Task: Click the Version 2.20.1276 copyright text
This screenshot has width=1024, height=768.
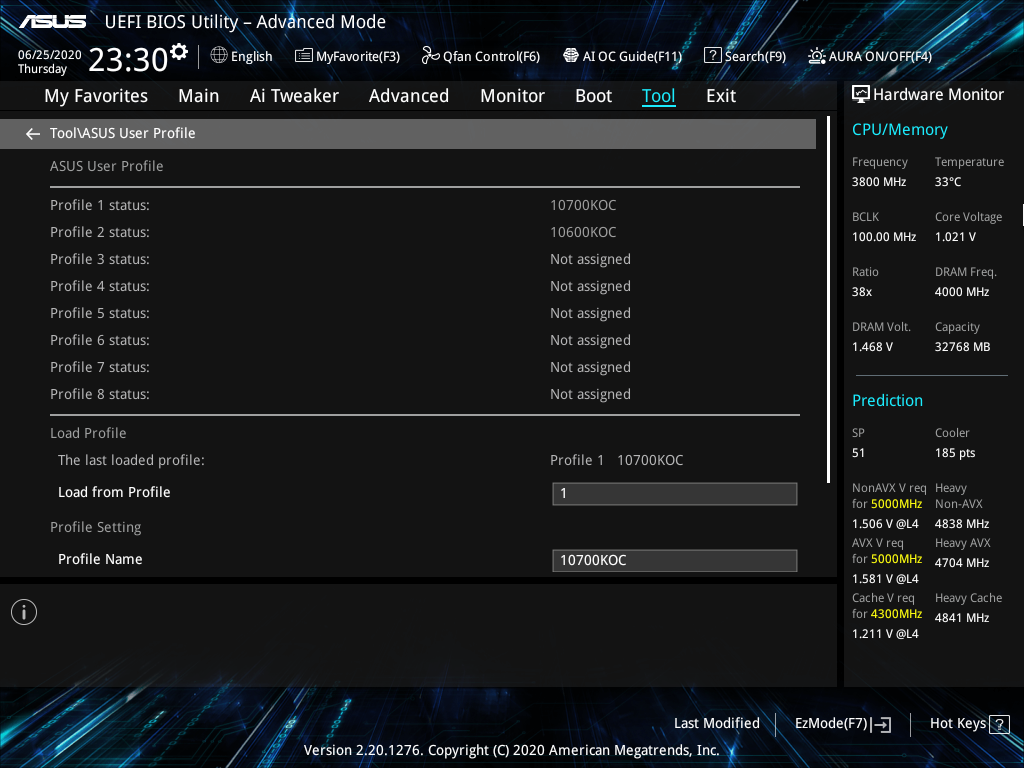Action: pos(511,750)
